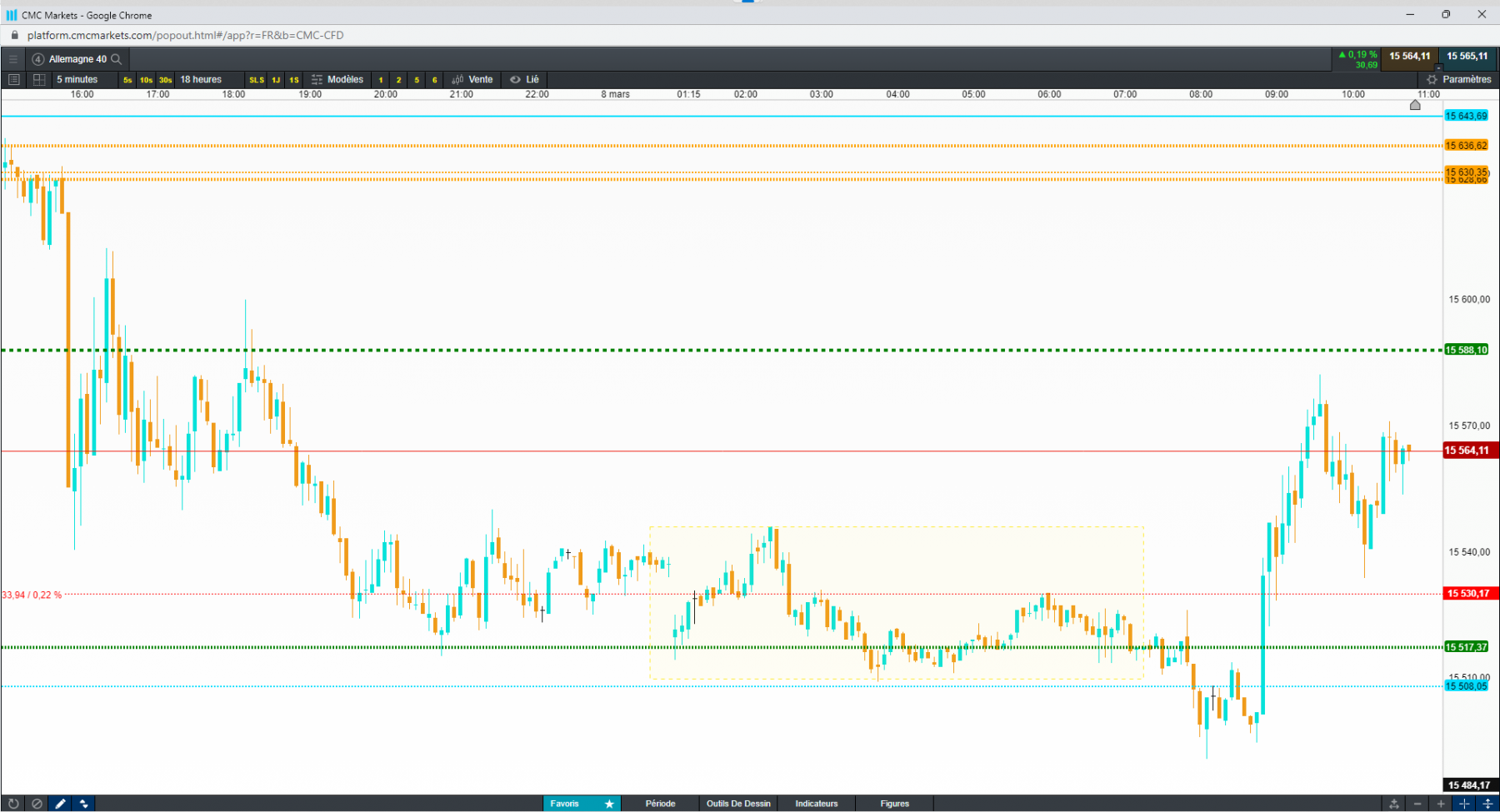The image size is (1500, 812).
Task: Open the chart list panel icon
Action: tap(13, 80)
